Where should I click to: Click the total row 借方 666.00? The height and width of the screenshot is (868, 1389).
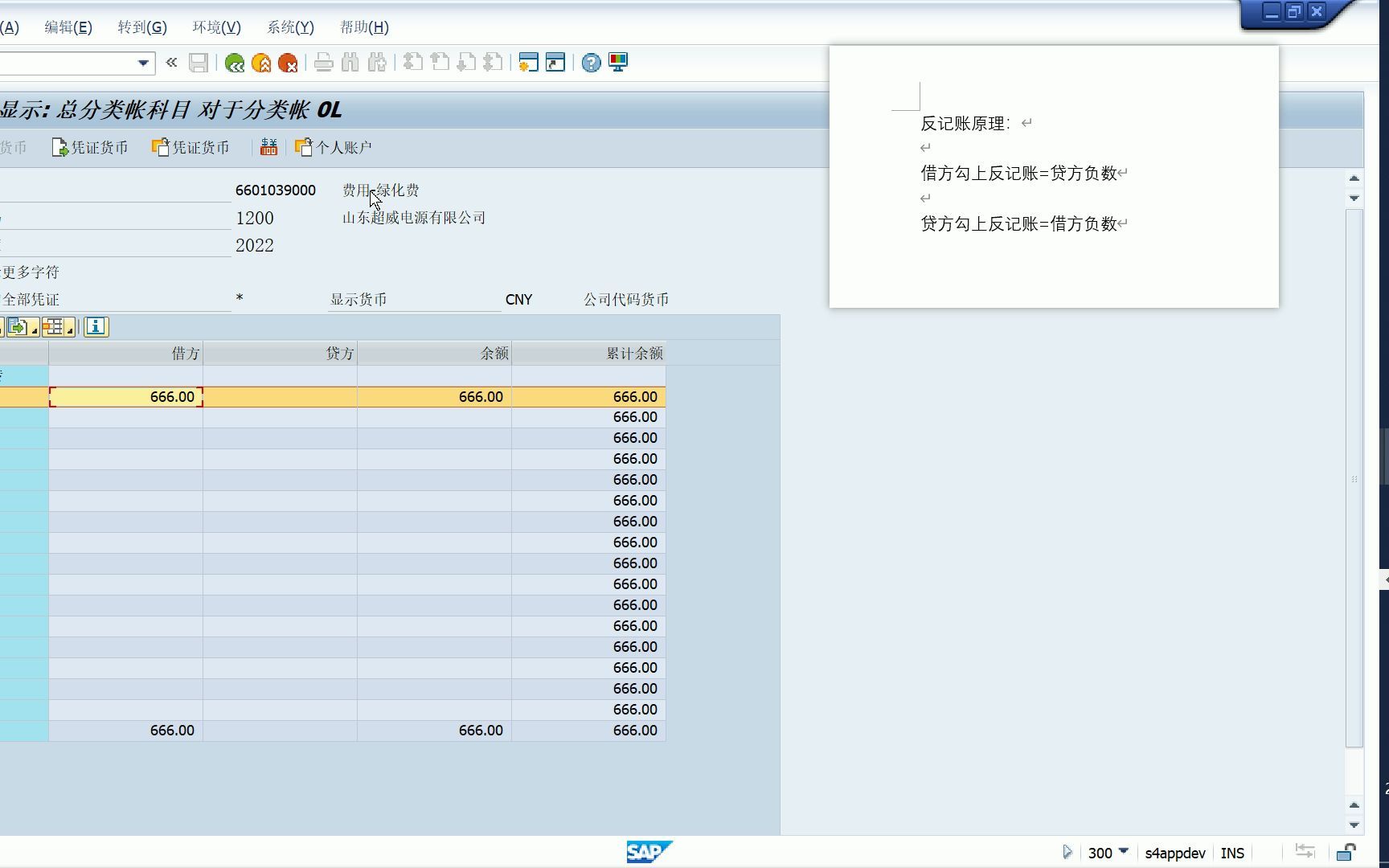(x=125, y=731)
